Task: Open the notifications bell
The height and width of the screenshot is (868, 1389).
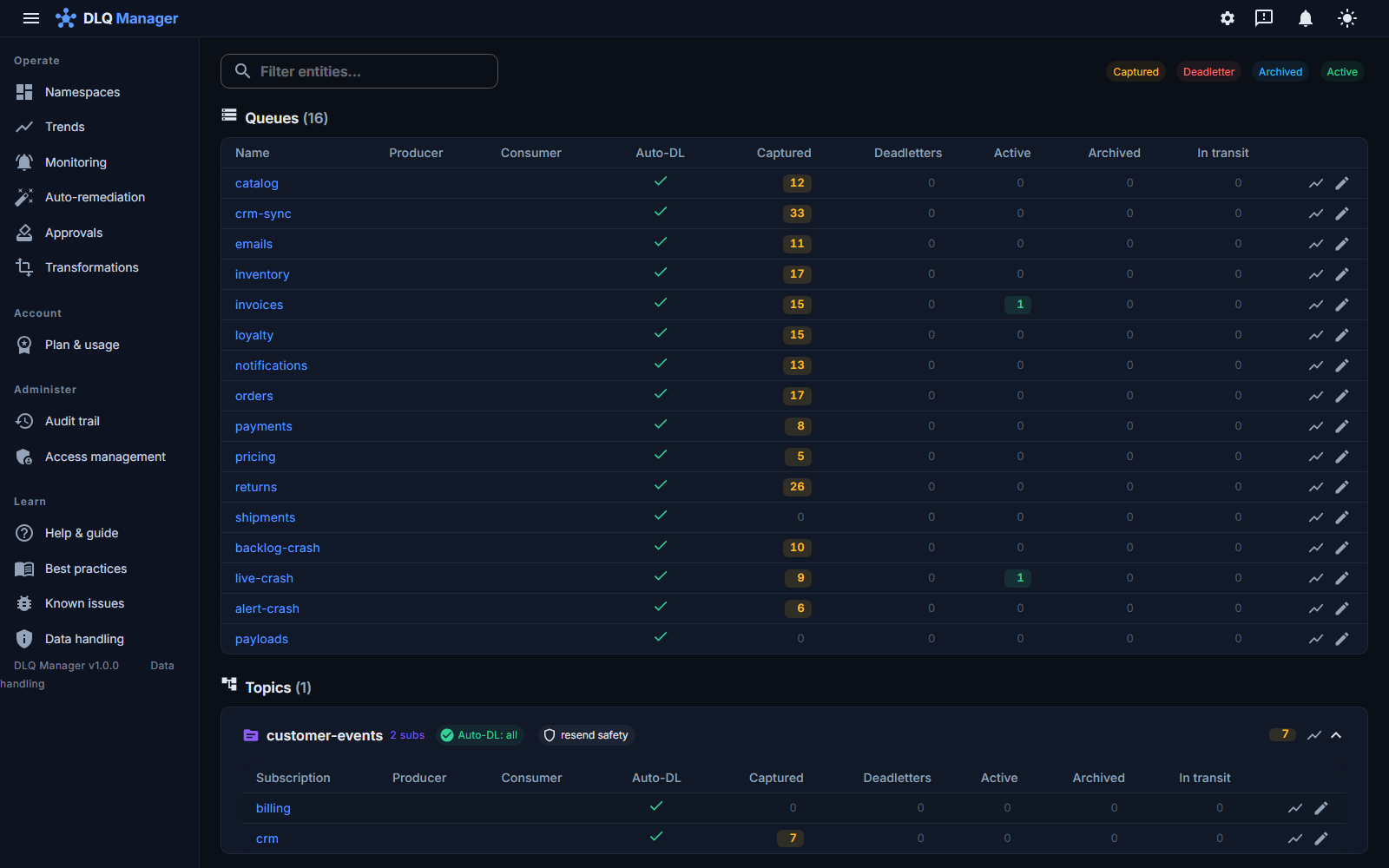Action: (1306, 18)
